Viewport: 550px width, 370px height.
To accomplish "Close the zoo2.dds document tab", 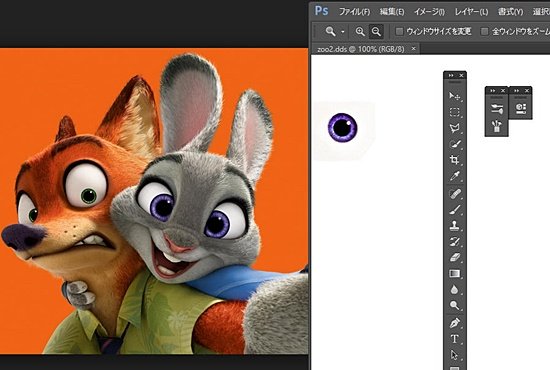I will click(414, 48).
